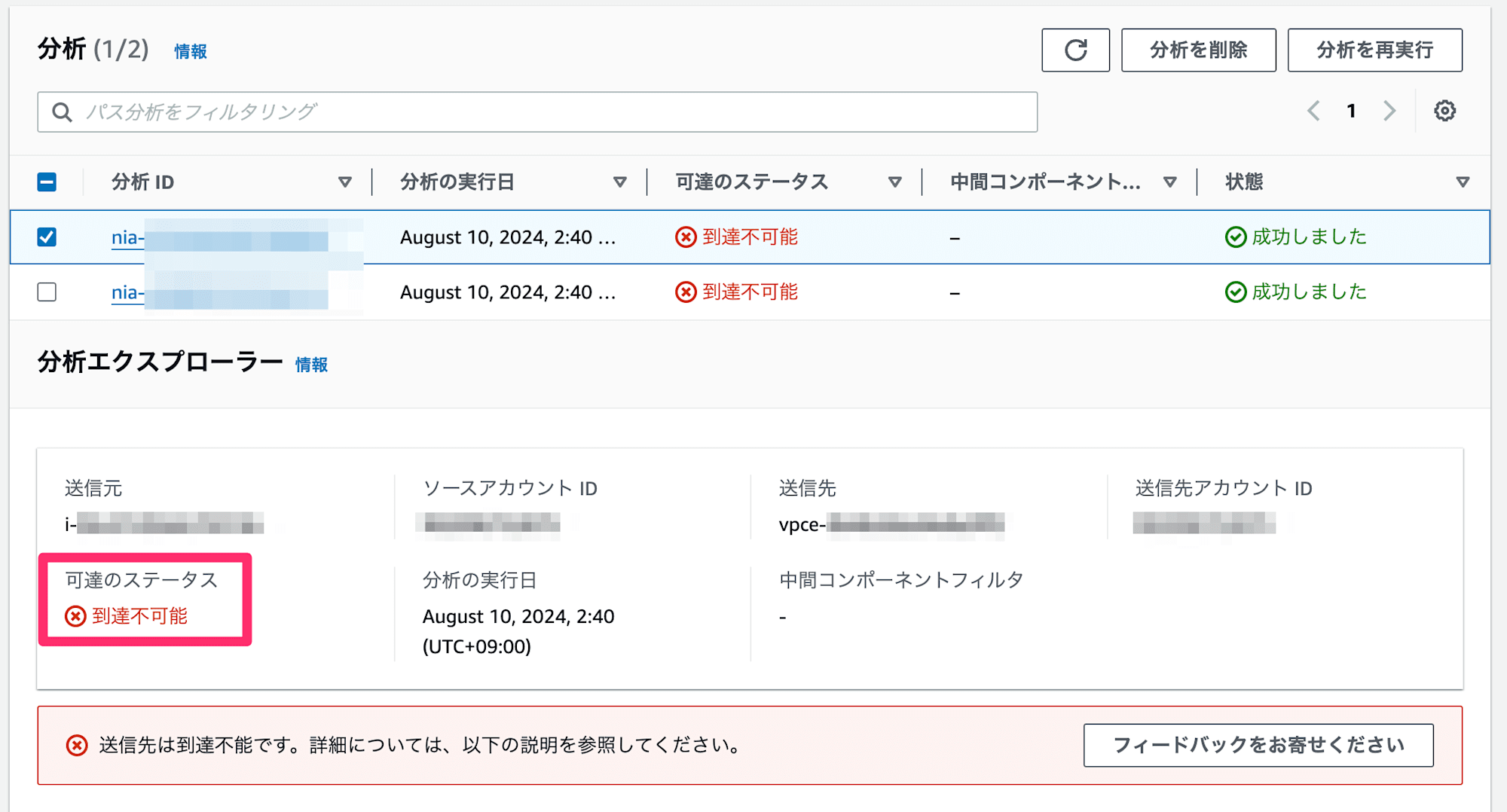Check the second analysis row checkbox
Viewport: 1507px width, 812px height.
(x=47, y=292)
